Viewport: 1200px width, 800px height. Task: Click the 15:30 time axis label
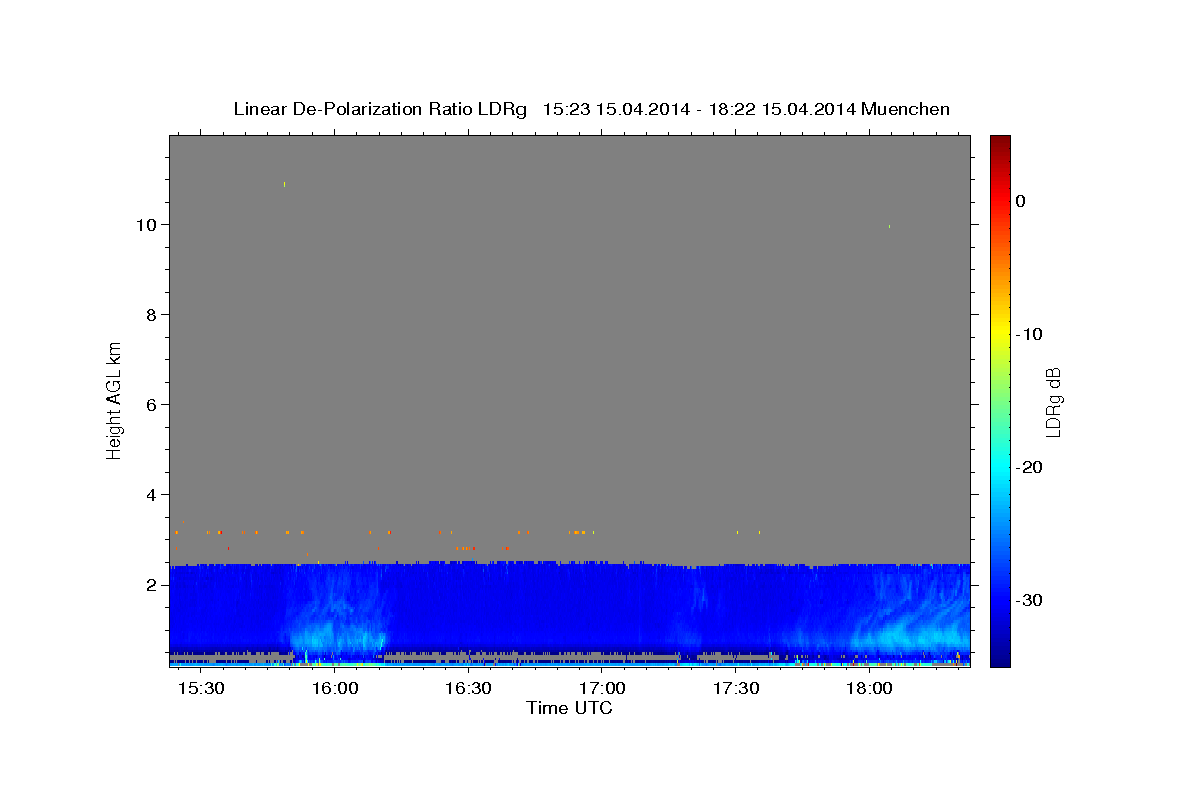pos(201,689)
